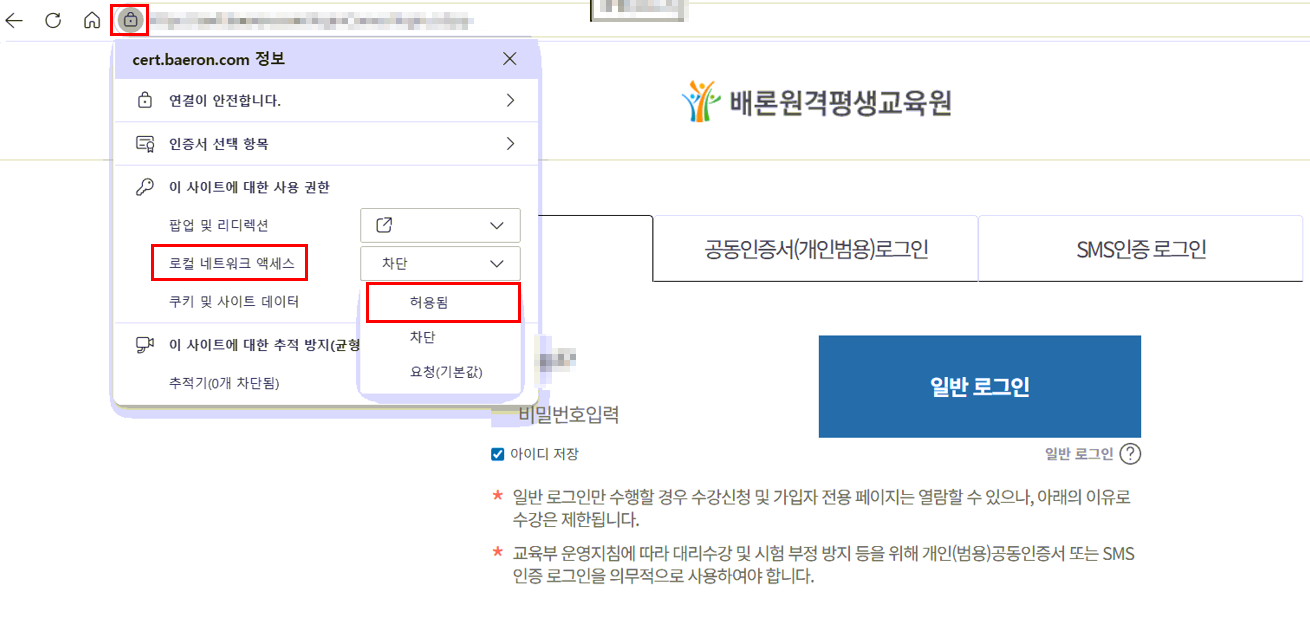The image size is (1310, 623).
Task: Switch to 공동인증서(개인범용)로그인 tab
Action: pos(815,249)
